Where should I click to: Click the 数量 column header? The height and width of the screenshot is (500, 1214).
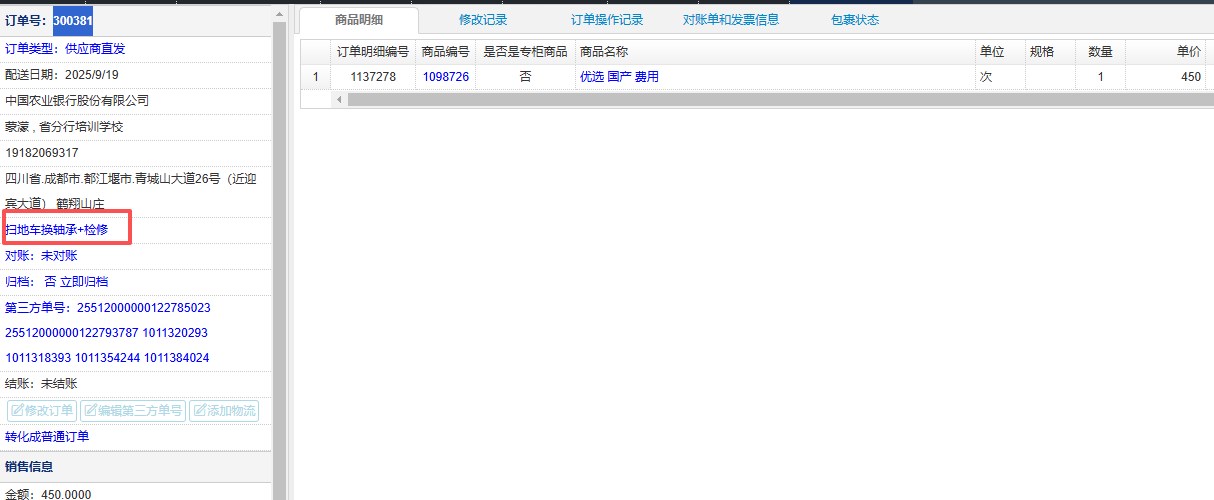[1100, 52]
